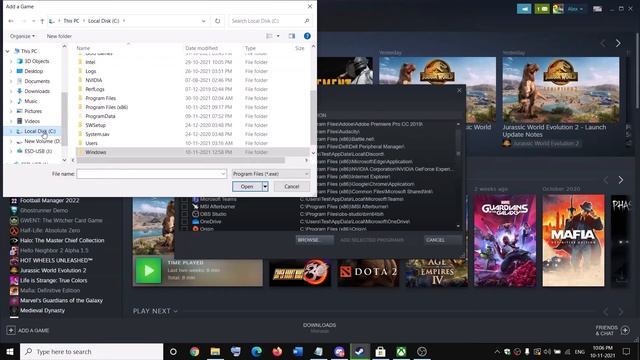Image resolution: width=640 pixels, height=360 pixels.
Task: Open Microsoft Store from the taskbar
Action: 380,351
